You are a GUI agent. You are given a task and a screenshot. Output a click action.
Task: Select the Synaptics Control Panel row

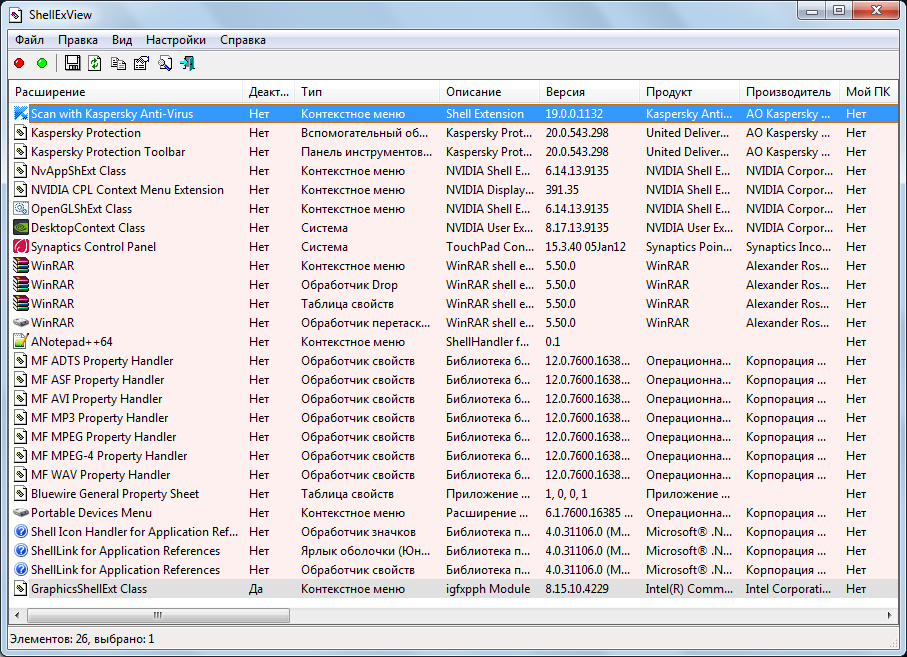[93, 247]
